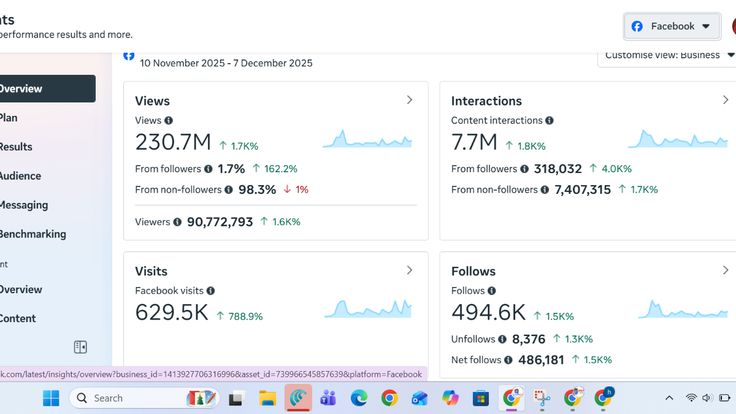Screen dimensions: 736x414
Task: Open the Visits card title
Action: point(151,271)
